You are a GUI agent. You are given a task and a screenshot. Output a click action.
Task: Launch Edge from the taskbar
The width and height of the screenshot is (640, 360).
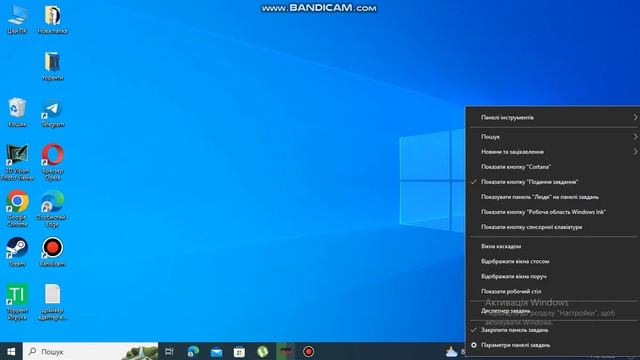click(x=193, y=351)
